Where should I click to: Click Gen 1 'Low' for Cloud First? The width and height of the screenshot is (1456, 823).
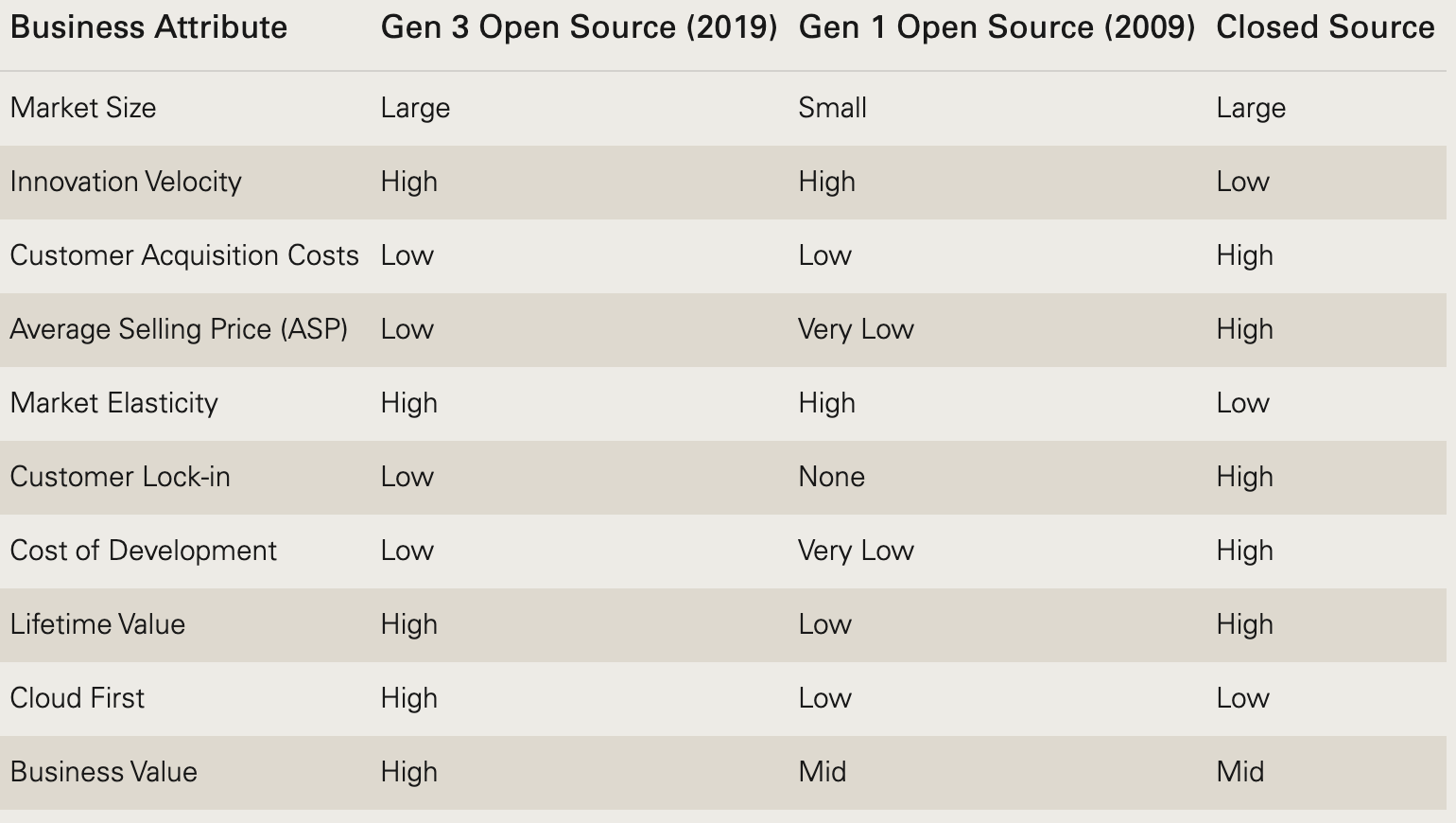(824, 698)
